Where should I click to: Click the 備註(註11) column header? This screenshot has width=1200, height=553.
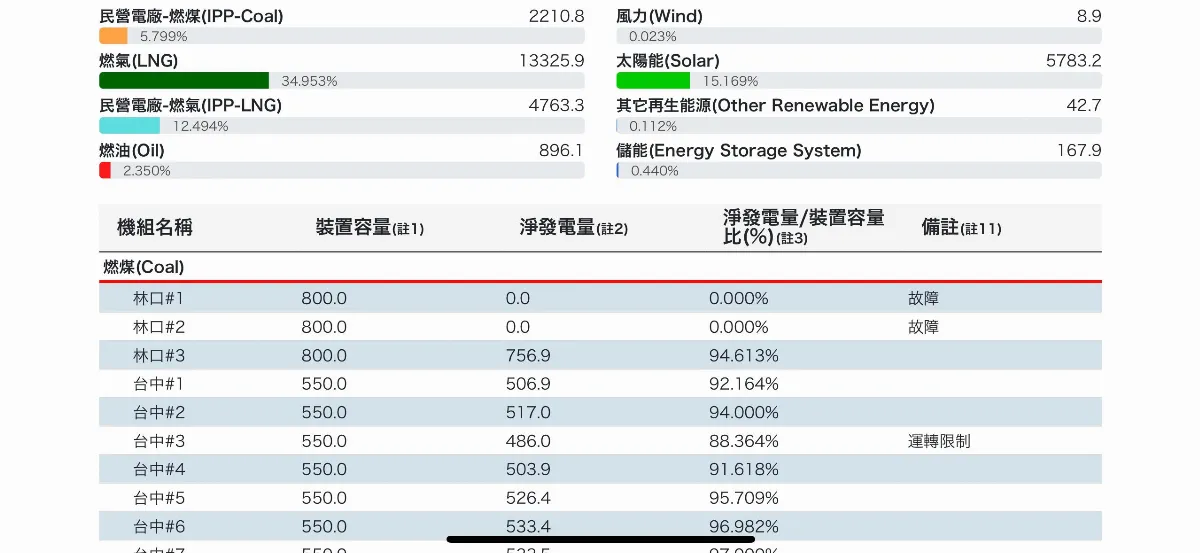coord(961,228)
